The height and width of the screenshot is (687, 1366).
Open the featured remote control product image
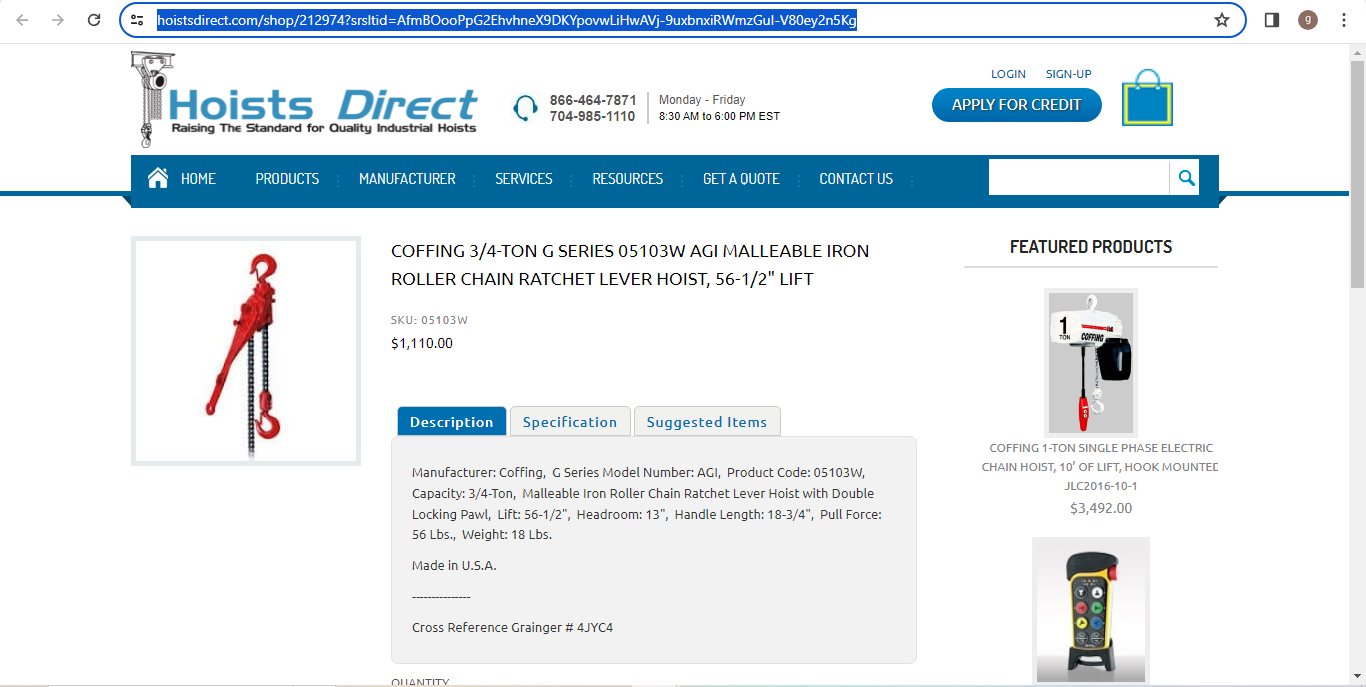[1090, 610]
